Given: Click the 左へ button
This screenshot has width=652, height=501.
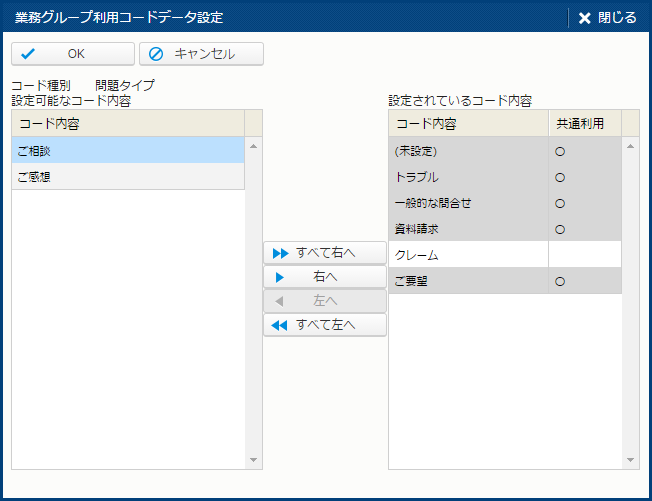Looking at the screenshot, I should pyautogui.click(x=325, y=301).
